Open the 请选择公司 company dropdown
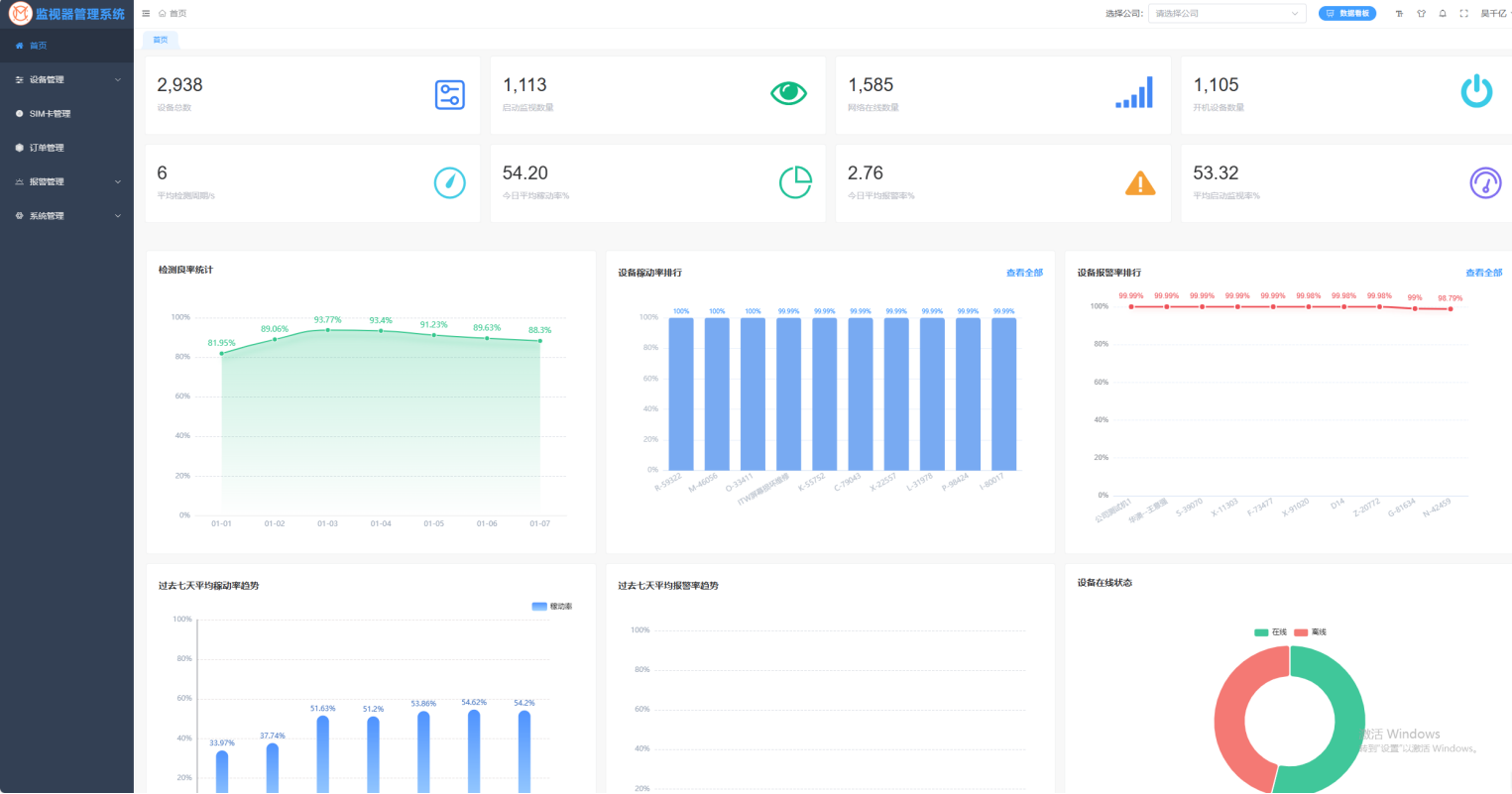Image resolution: width=1512 pixels, height=794 pixels. coord(1226,14)
